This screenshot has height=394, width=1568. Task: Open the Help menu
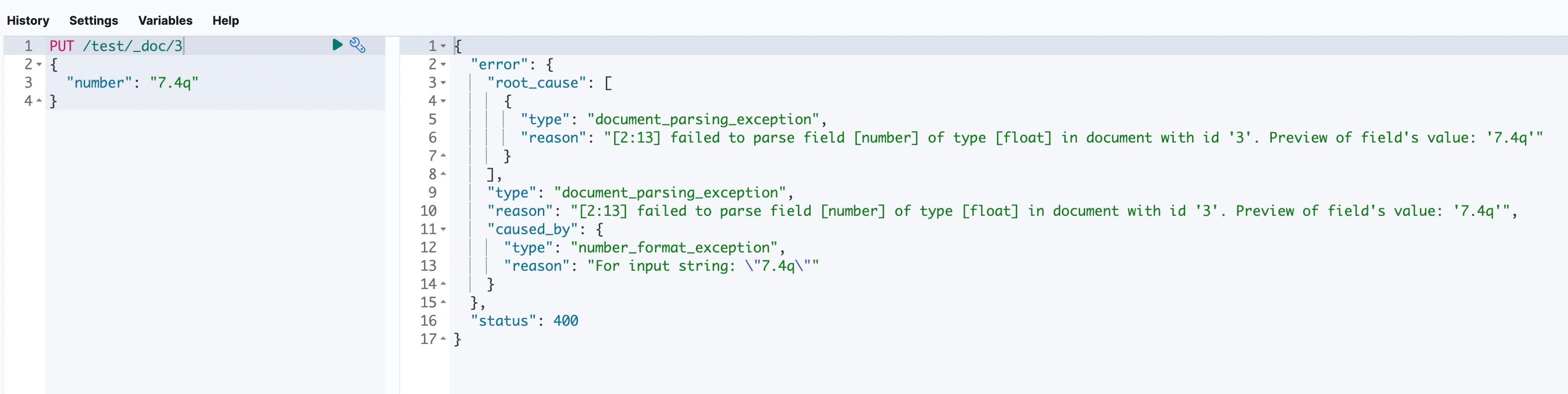[x=225, y=21]
